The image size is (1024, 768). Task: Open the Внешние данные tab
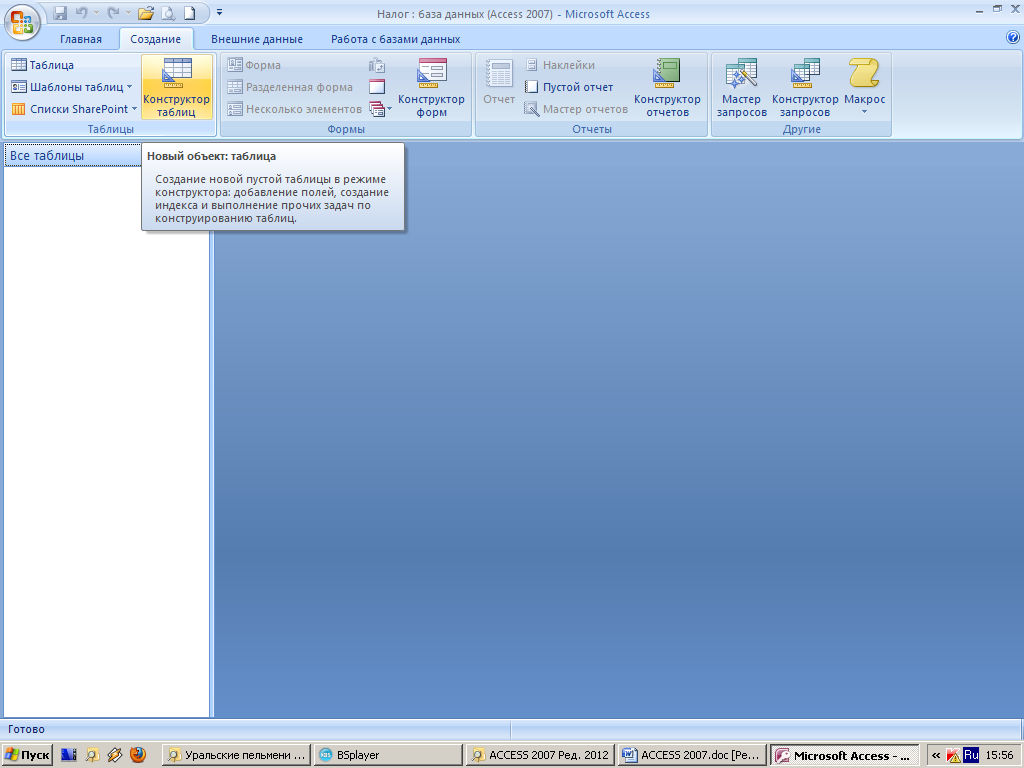[257, 39]
